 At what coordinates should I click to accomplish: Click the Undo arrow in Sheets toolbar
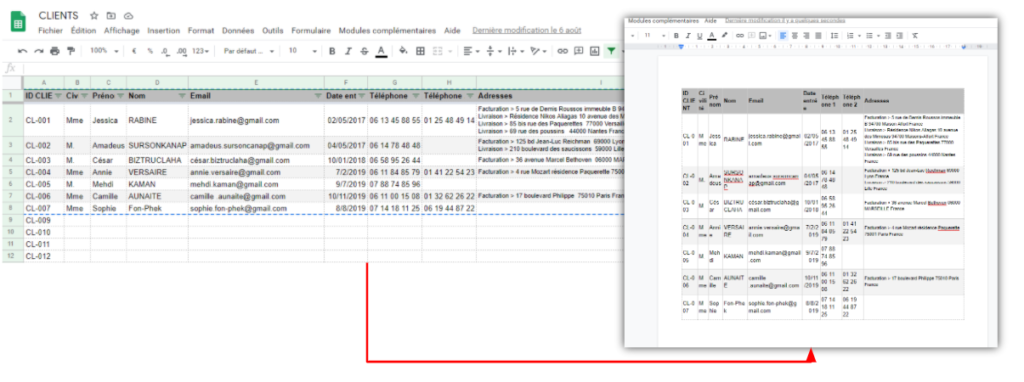pos(23,51)
